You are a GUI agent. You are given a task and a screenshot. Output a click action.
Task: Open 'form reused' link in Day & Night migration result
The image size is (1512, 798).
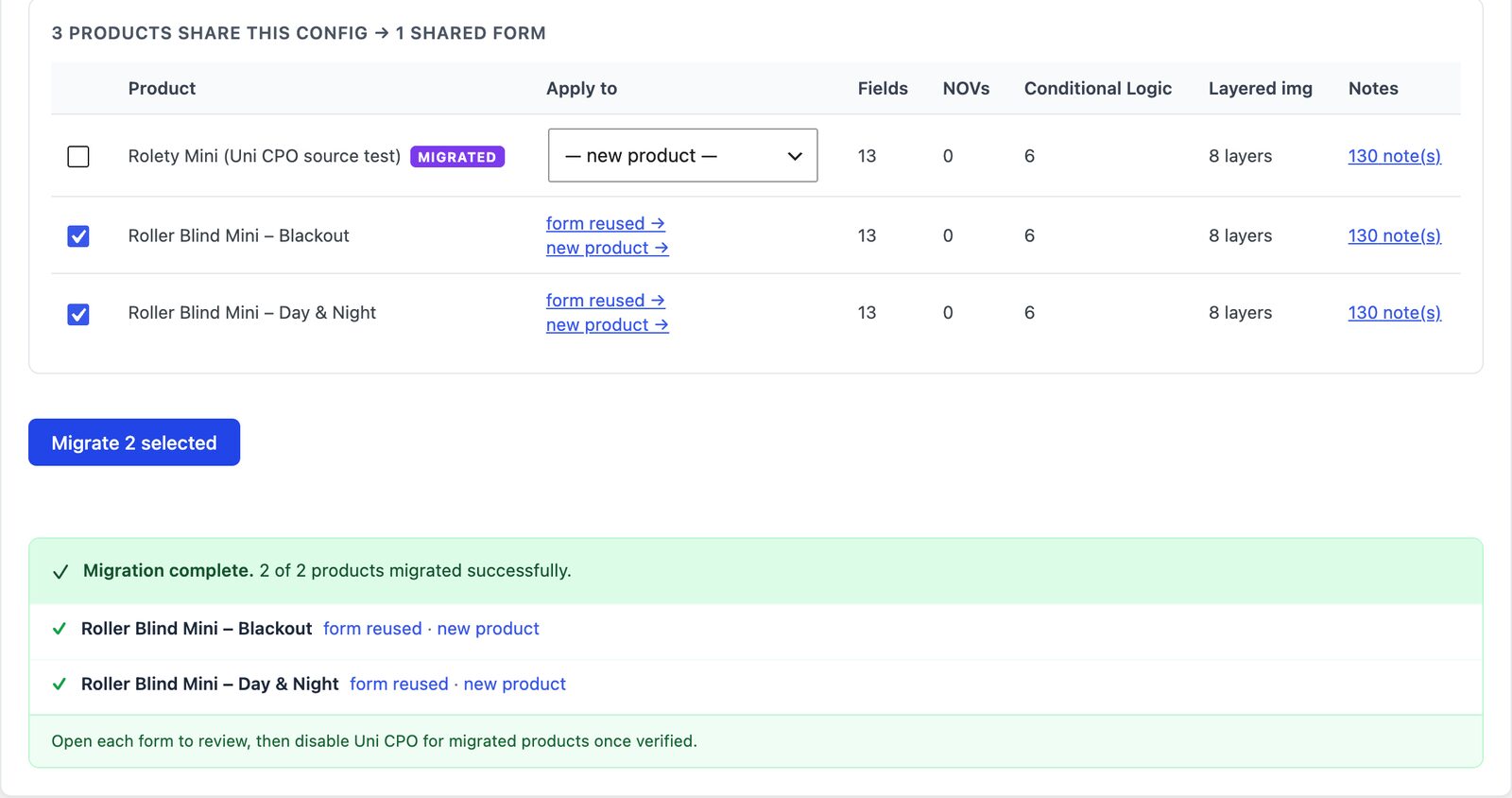[399, 684]
